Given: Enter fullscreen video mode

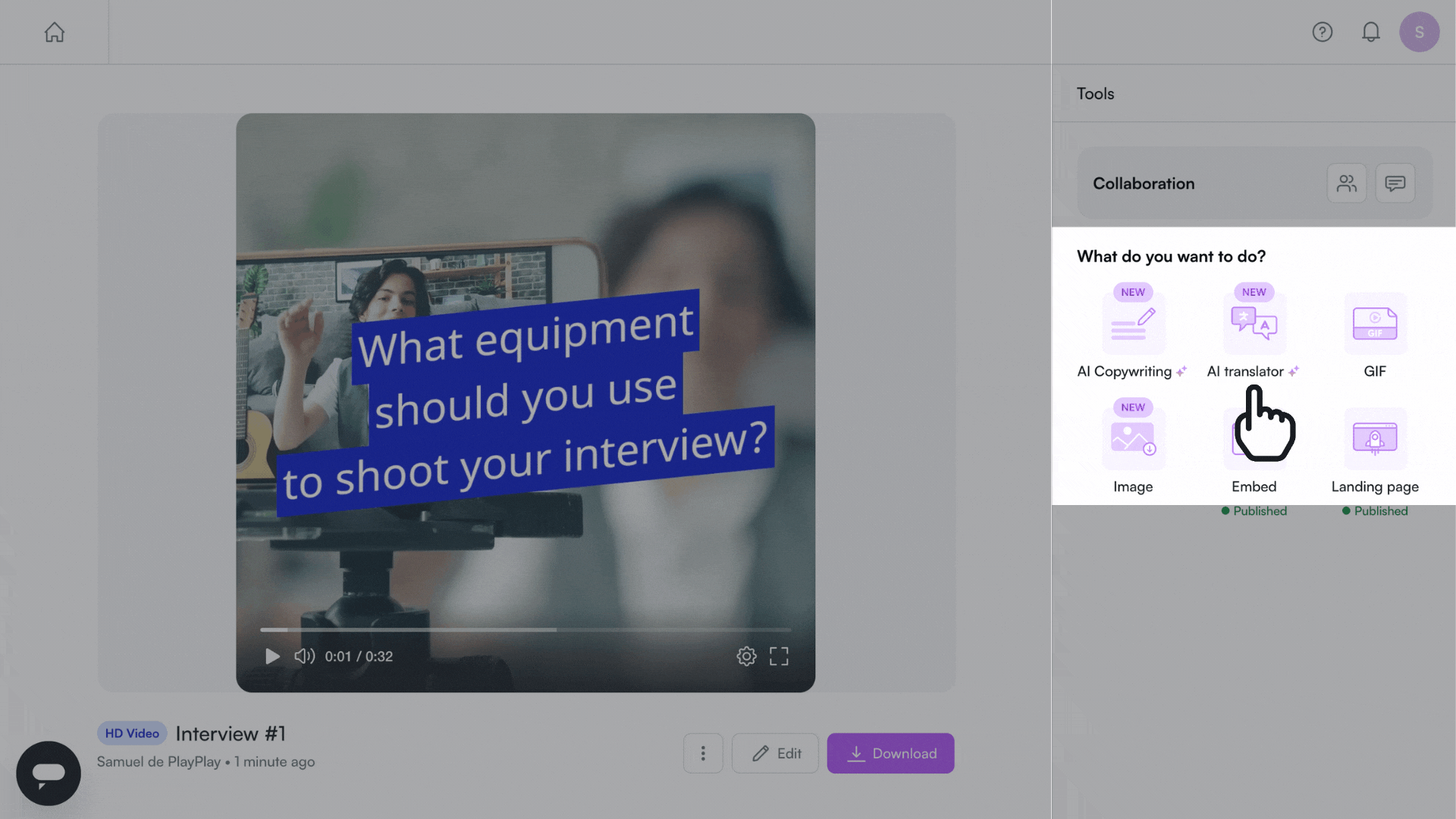Looking at the screenshot, I should pyautogui.click(x=779, y=656).
